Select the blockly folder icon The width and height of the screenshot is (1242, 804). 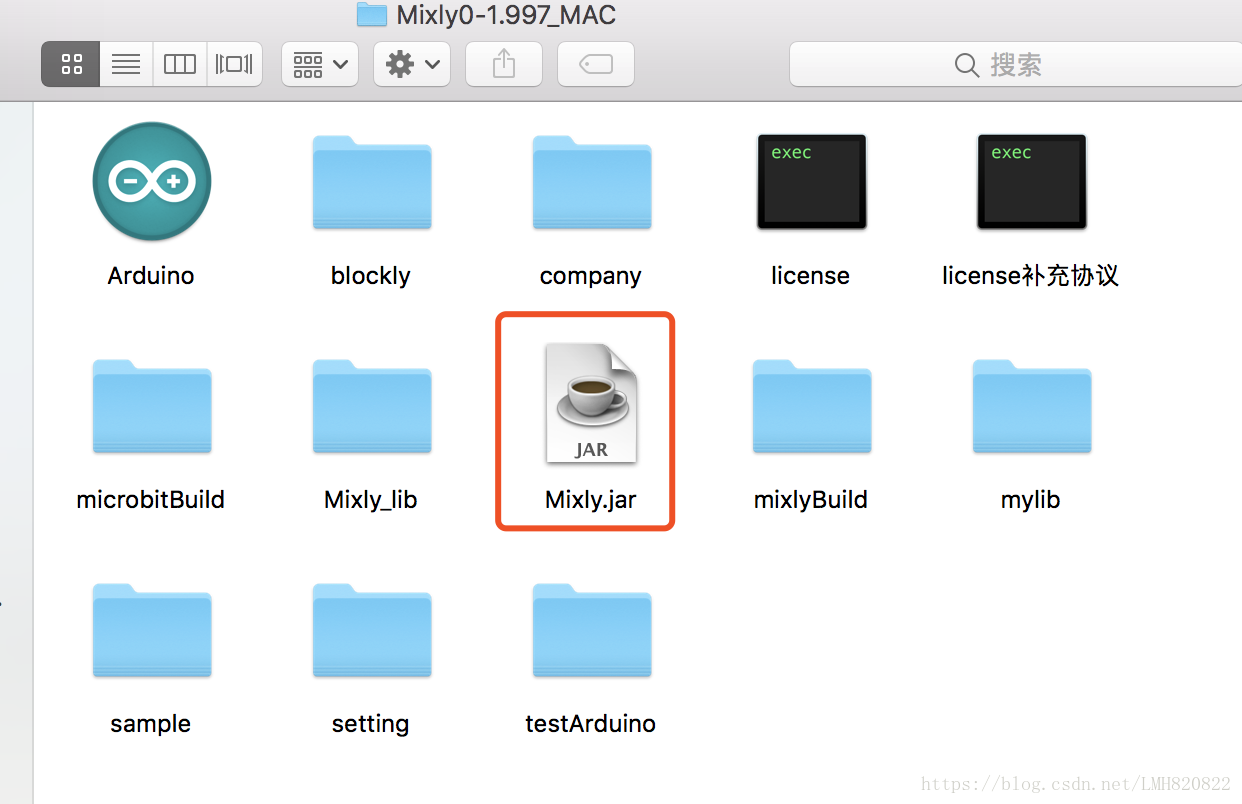[372, 184]
